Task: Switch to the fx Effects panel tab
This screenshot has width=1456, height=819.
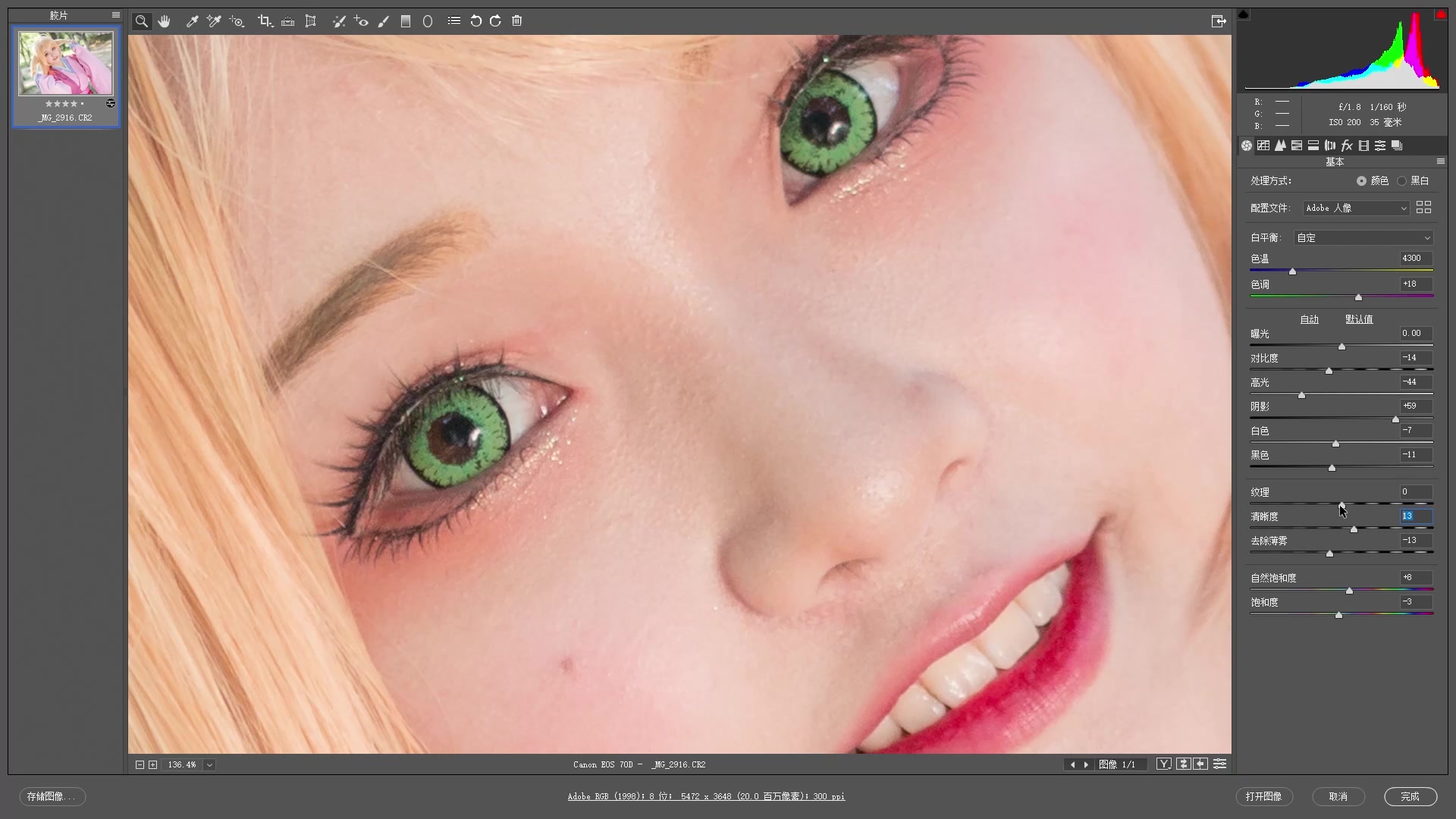Action: point(1347,146)
